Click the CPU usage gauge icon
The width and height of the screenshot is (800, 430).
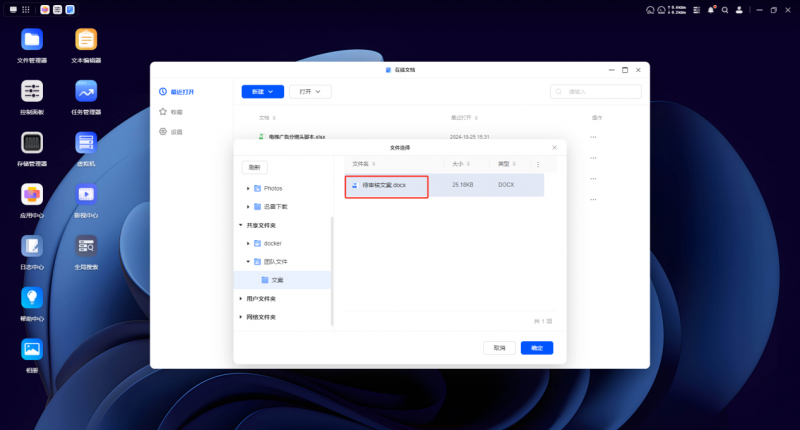(650, 10)
